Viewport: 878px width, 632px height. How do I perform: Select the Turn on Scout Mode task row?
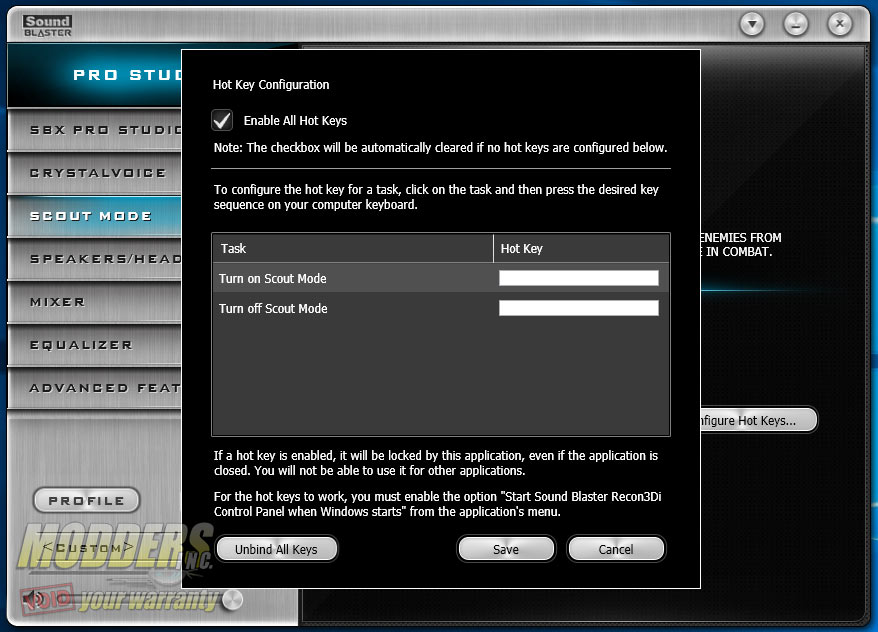[441, 278]
